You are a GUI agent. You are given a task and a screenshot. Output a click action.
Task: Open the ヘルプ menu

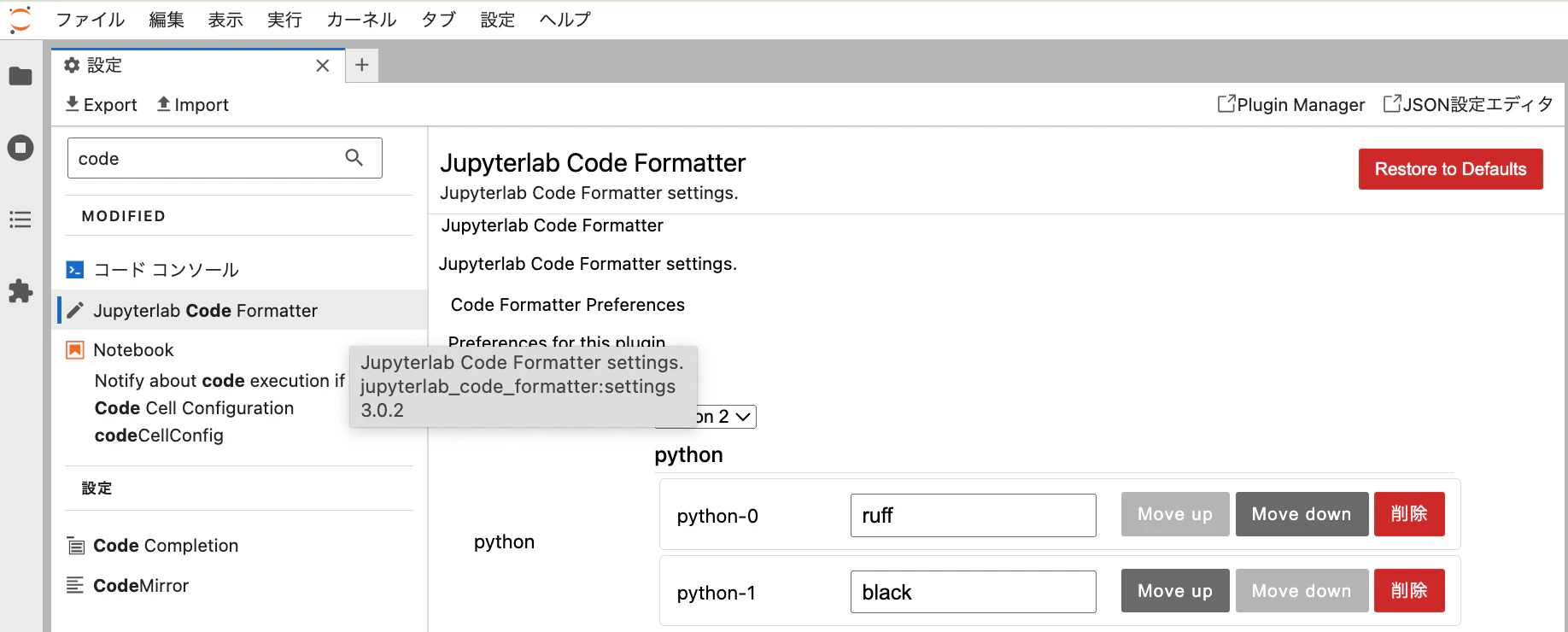tap(565, 19)
